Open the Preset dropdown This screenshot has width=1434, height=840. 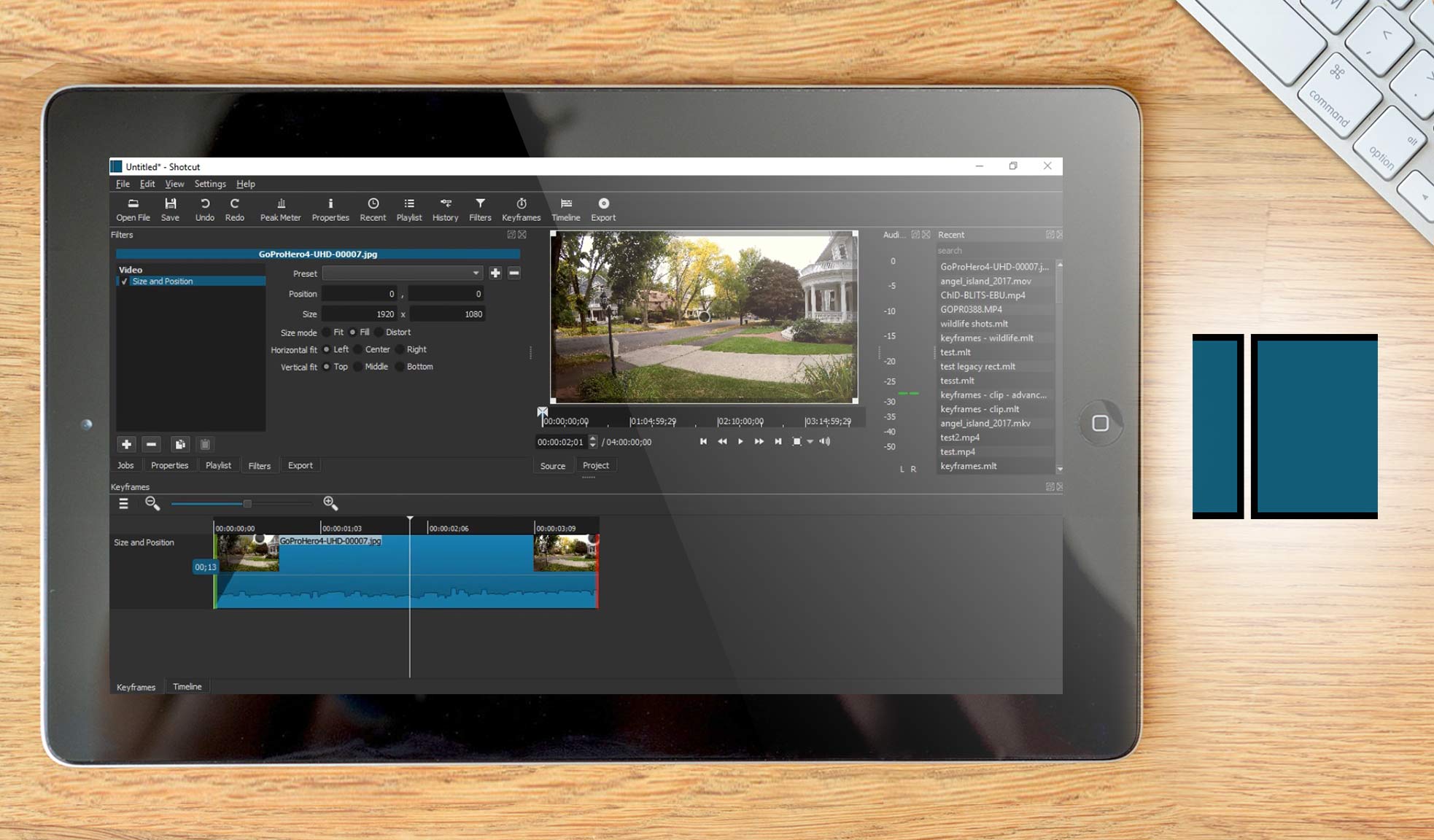tap(476, 273)
